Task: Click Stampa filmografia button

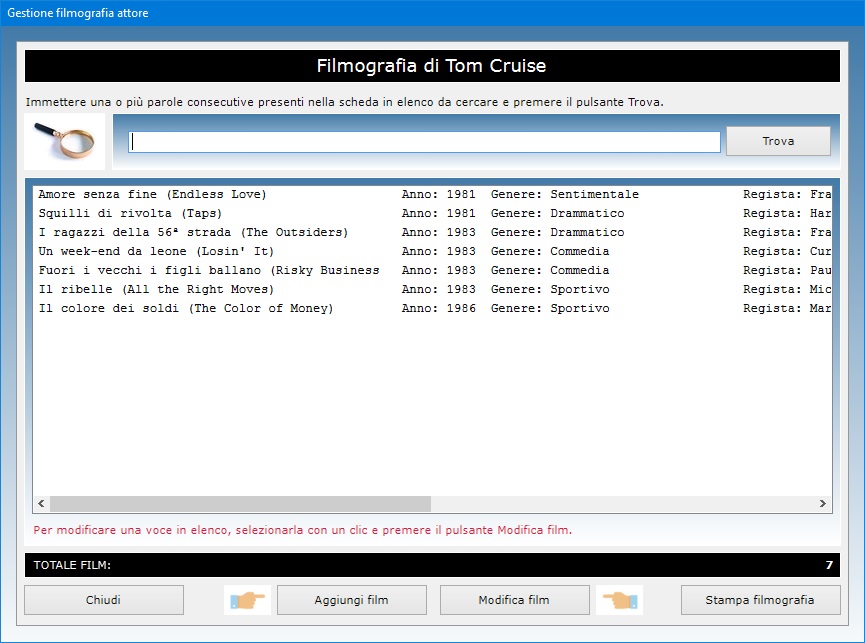Action: tap(760, 600)
